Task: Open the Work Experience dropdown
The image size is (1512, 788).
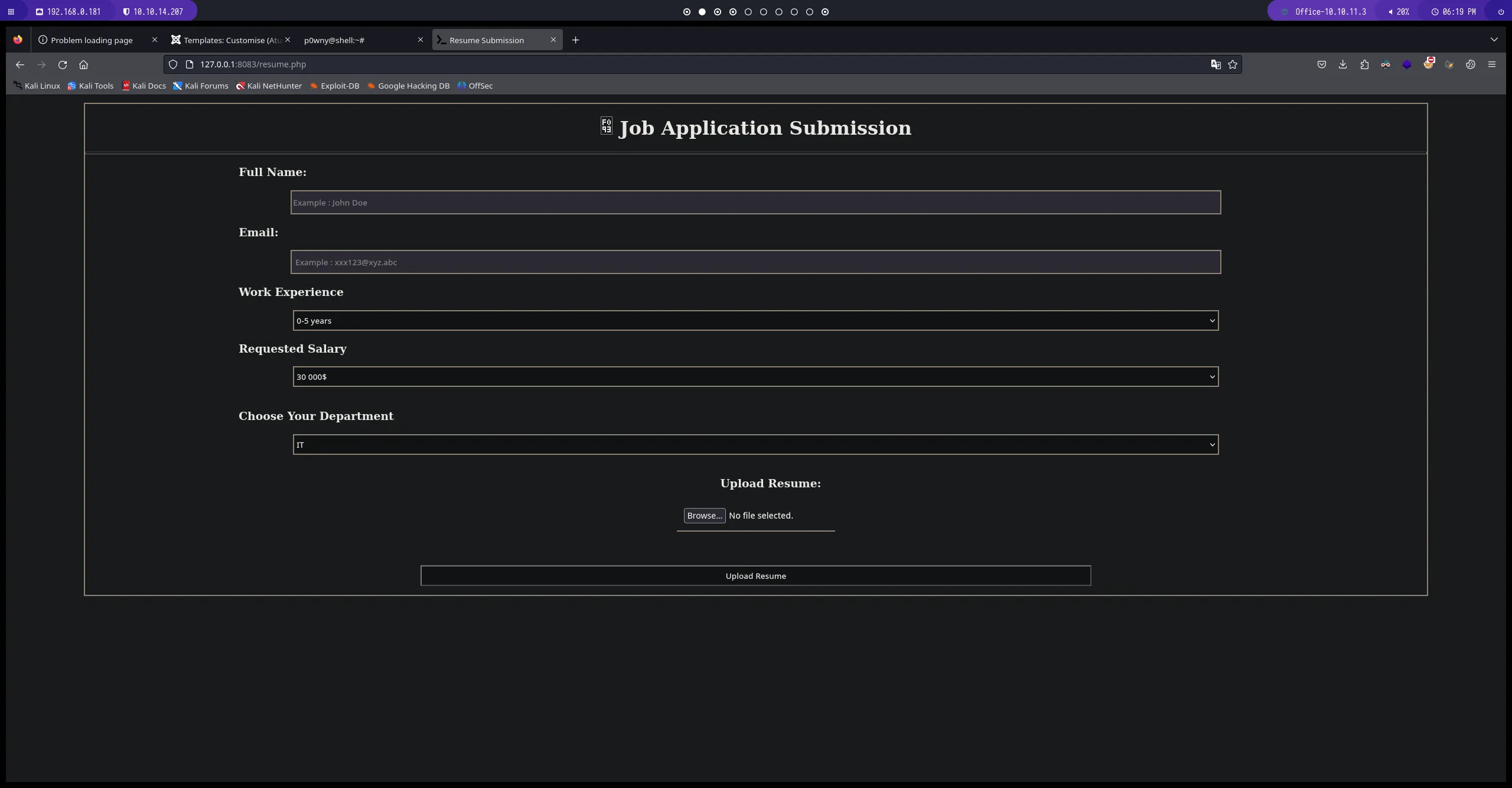Action: (755, 320)
